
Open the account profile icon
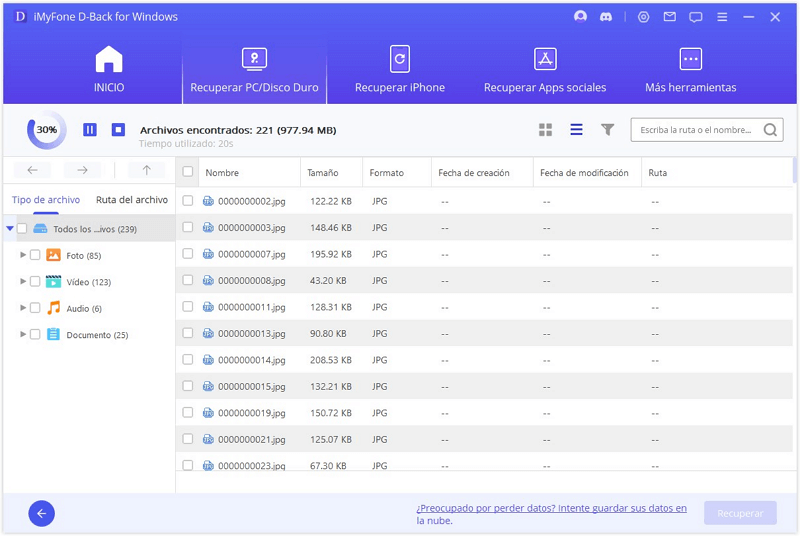[x=580, y=17]
